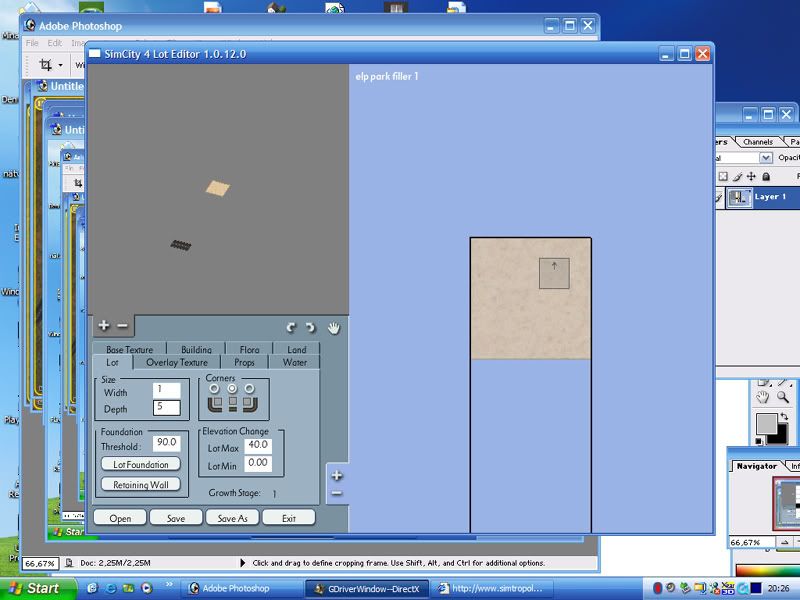
Task: Zoom out the 3D preview with minus icon
Action: [x=122, y=325]
